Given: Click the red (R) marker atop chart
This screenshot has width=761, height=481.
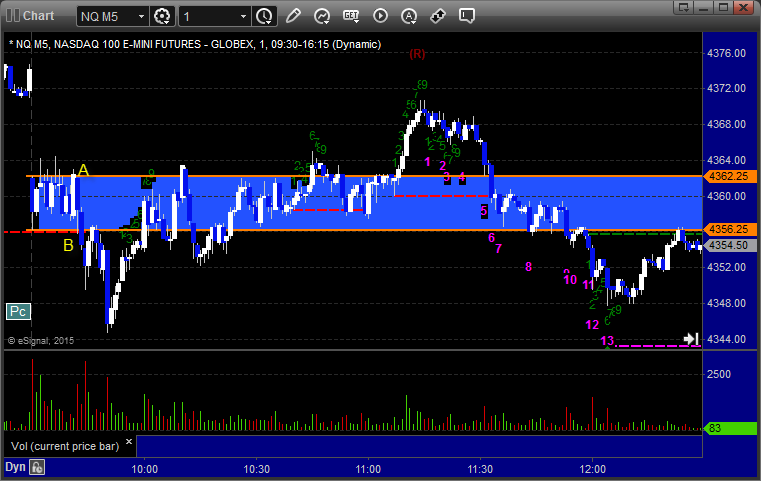Looking at the screenshot, I should (x=417, y=54).
